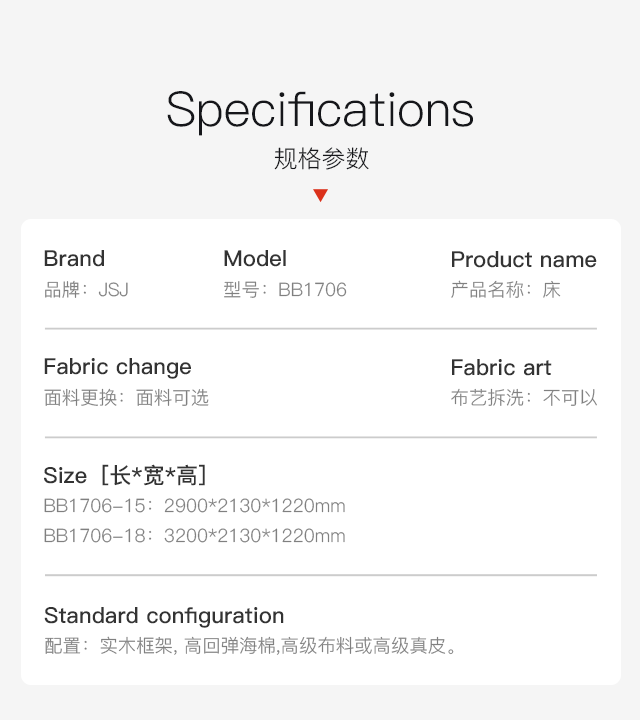The height and width of the screenshot is (720, 640).
Task: Click the Fabric change label
Action: click(118, 367)
